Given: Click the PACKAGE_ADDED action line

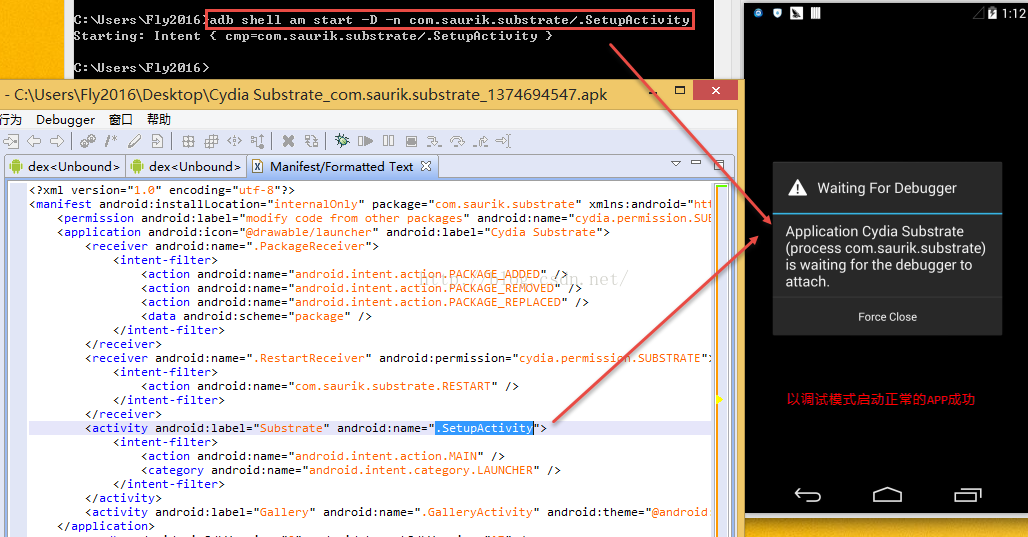Looking at the screenshot, I should click(x=354, y=274).
